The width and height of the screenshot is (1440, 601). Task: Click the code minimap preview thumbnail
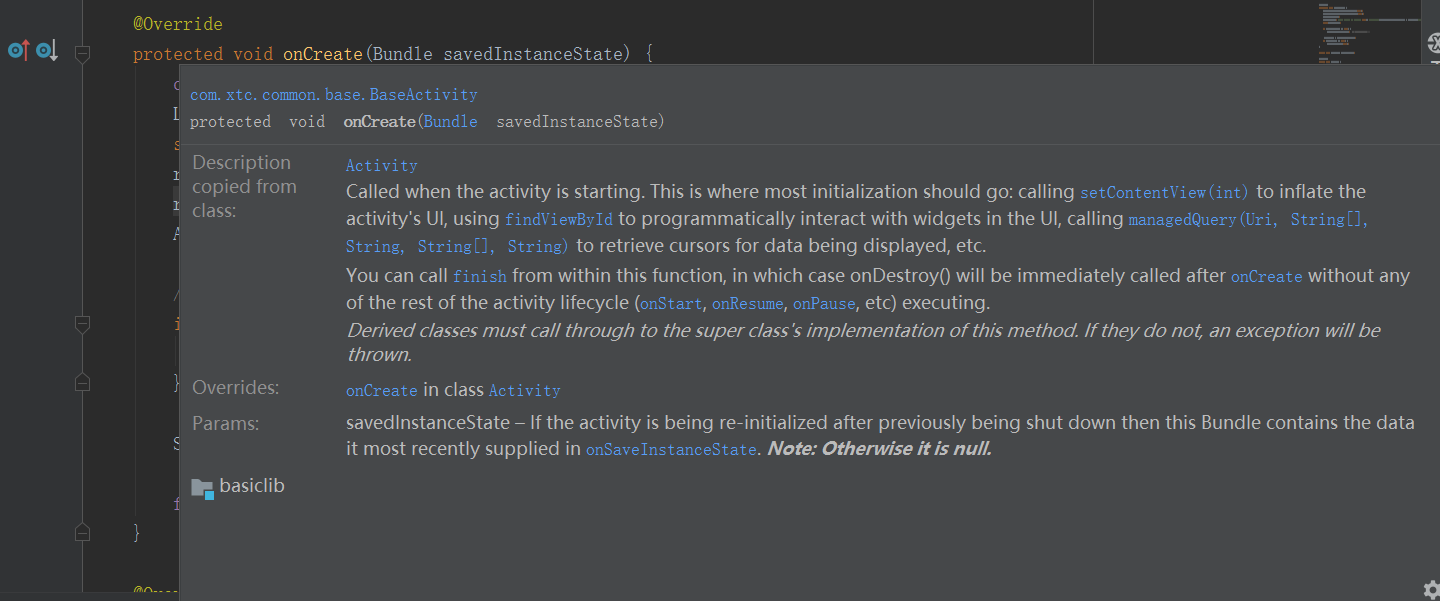1370,32
